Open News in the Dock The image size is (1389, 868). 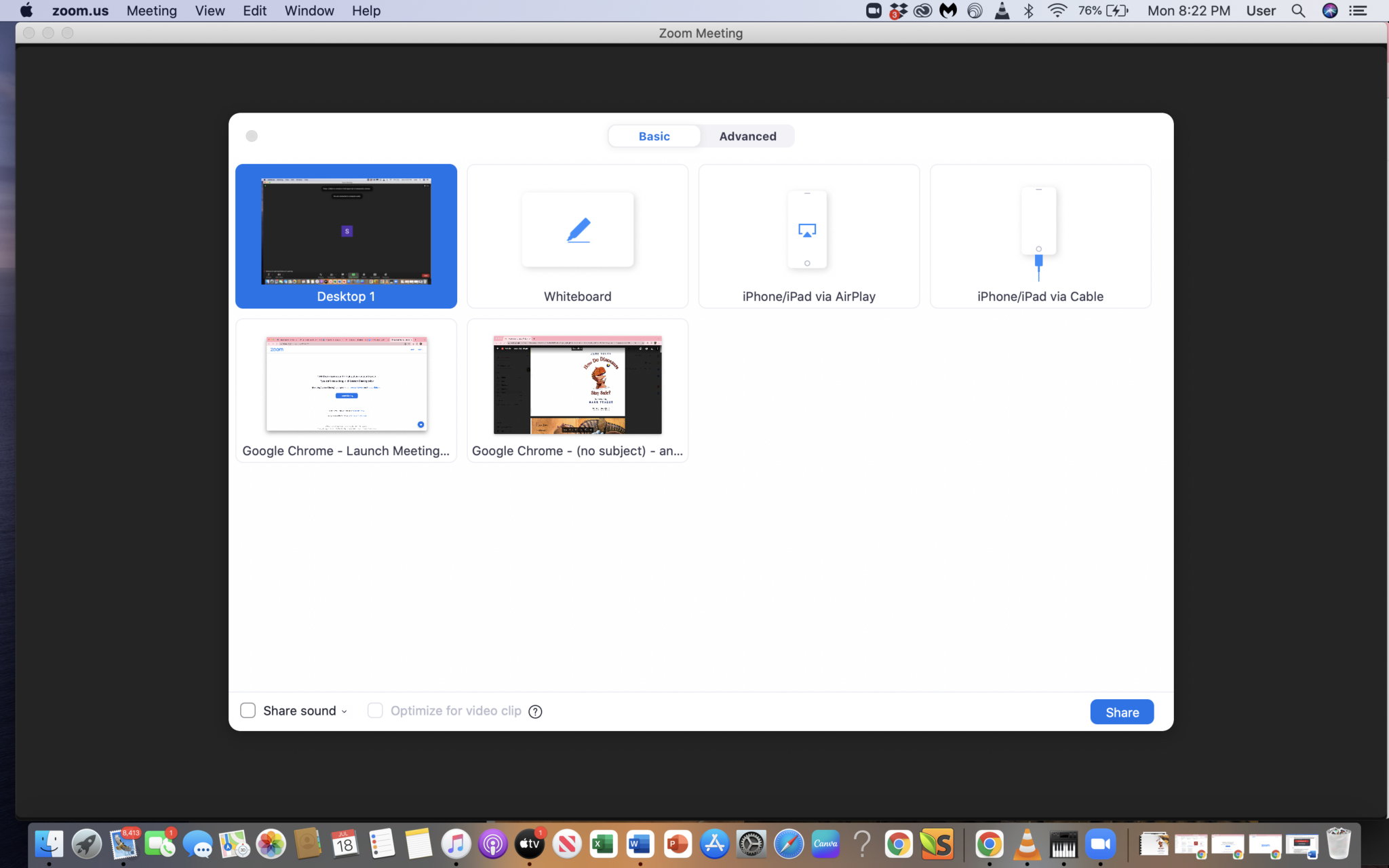point(567,844)
